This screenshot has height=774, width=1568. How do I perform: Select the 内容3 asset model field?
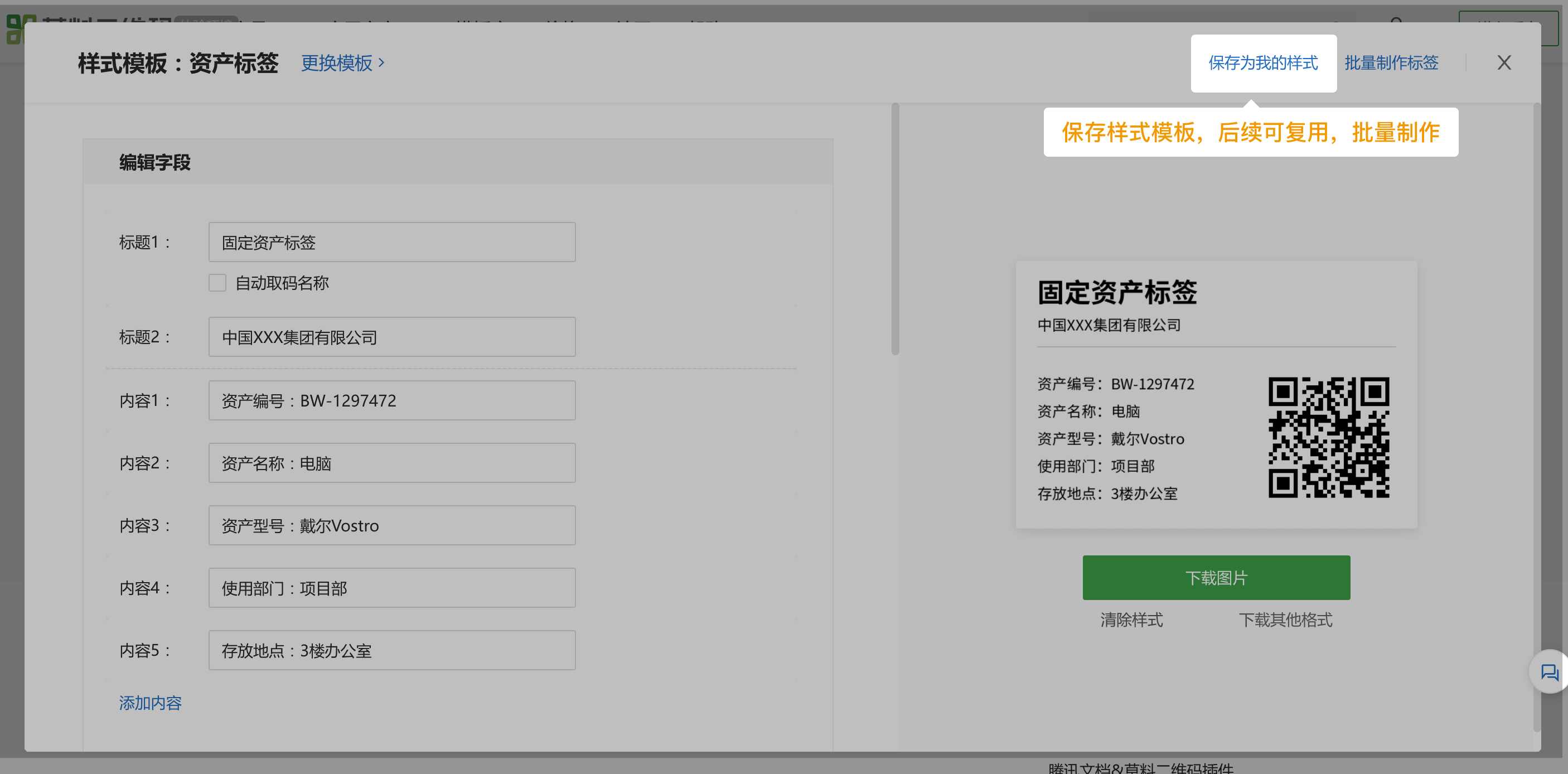coord(392,525)
